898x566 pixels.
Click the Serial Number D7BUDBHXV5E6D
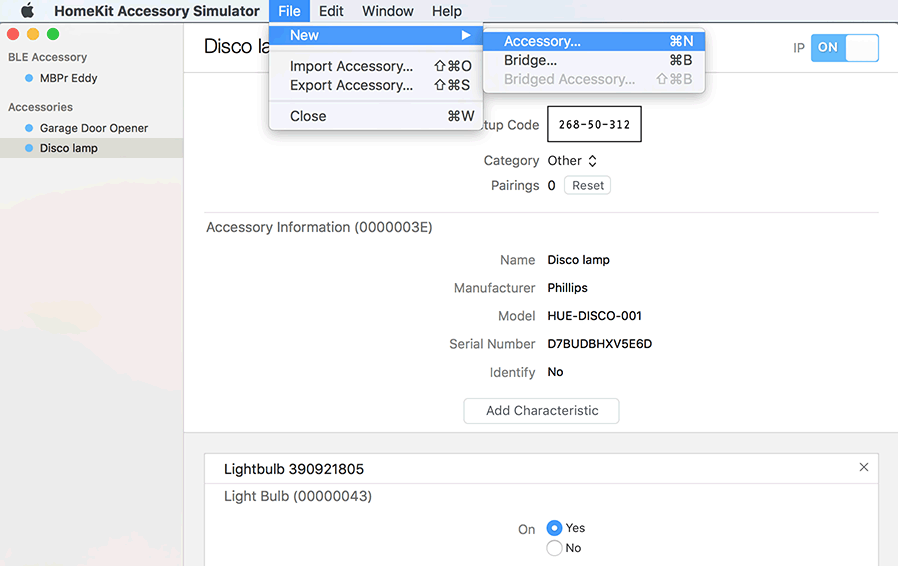pyautogui.click(x=600, y=344)
